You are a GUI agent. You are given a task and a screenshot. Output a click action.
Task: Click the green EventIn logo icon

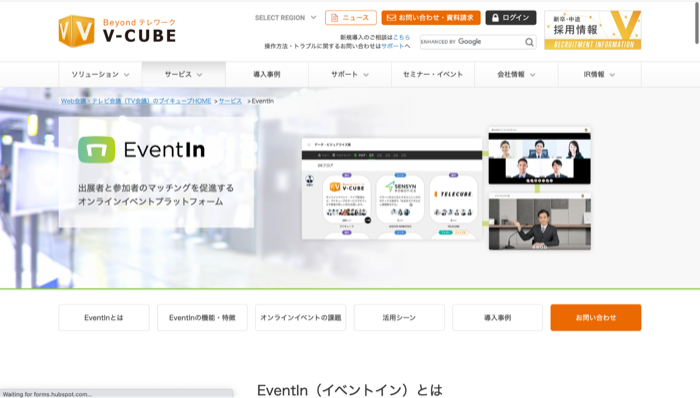pos(96,149)
